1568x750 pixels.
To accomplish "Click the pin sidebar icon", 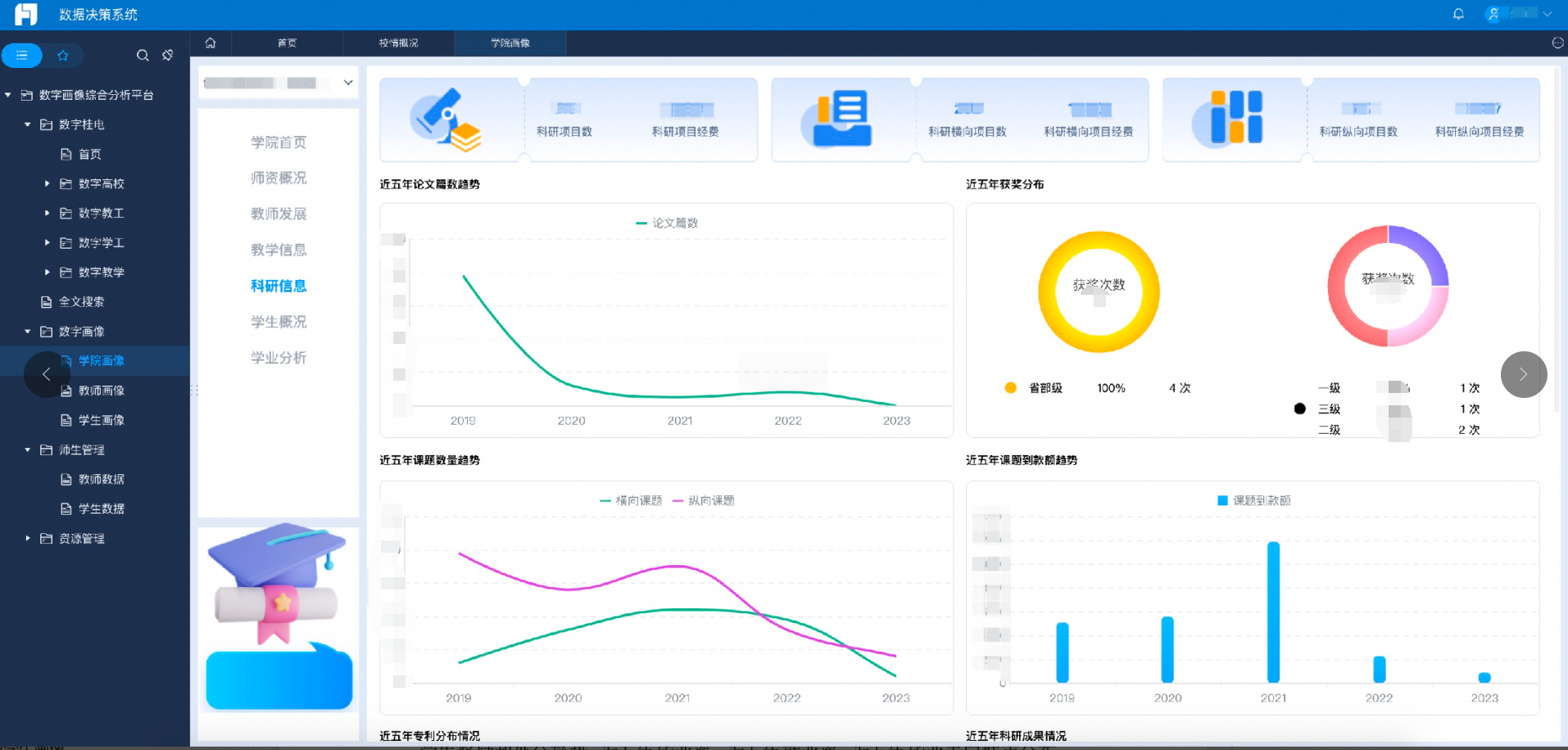I will (168, 56).
